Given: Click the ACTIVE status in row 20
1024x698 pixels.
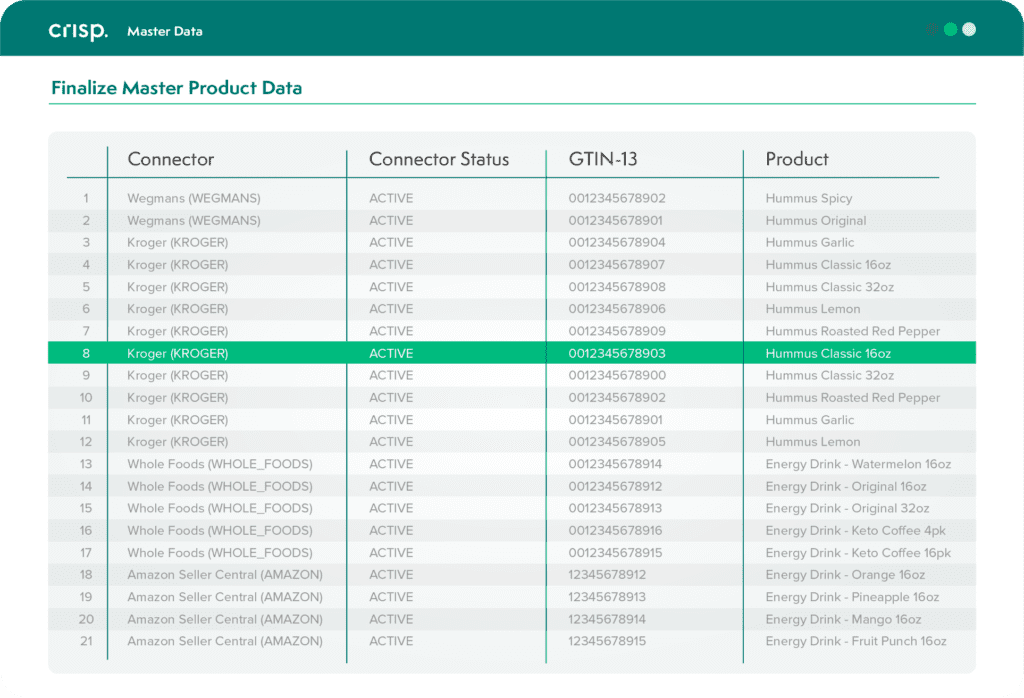Looking at the screenshot, I should coord(391,619).
